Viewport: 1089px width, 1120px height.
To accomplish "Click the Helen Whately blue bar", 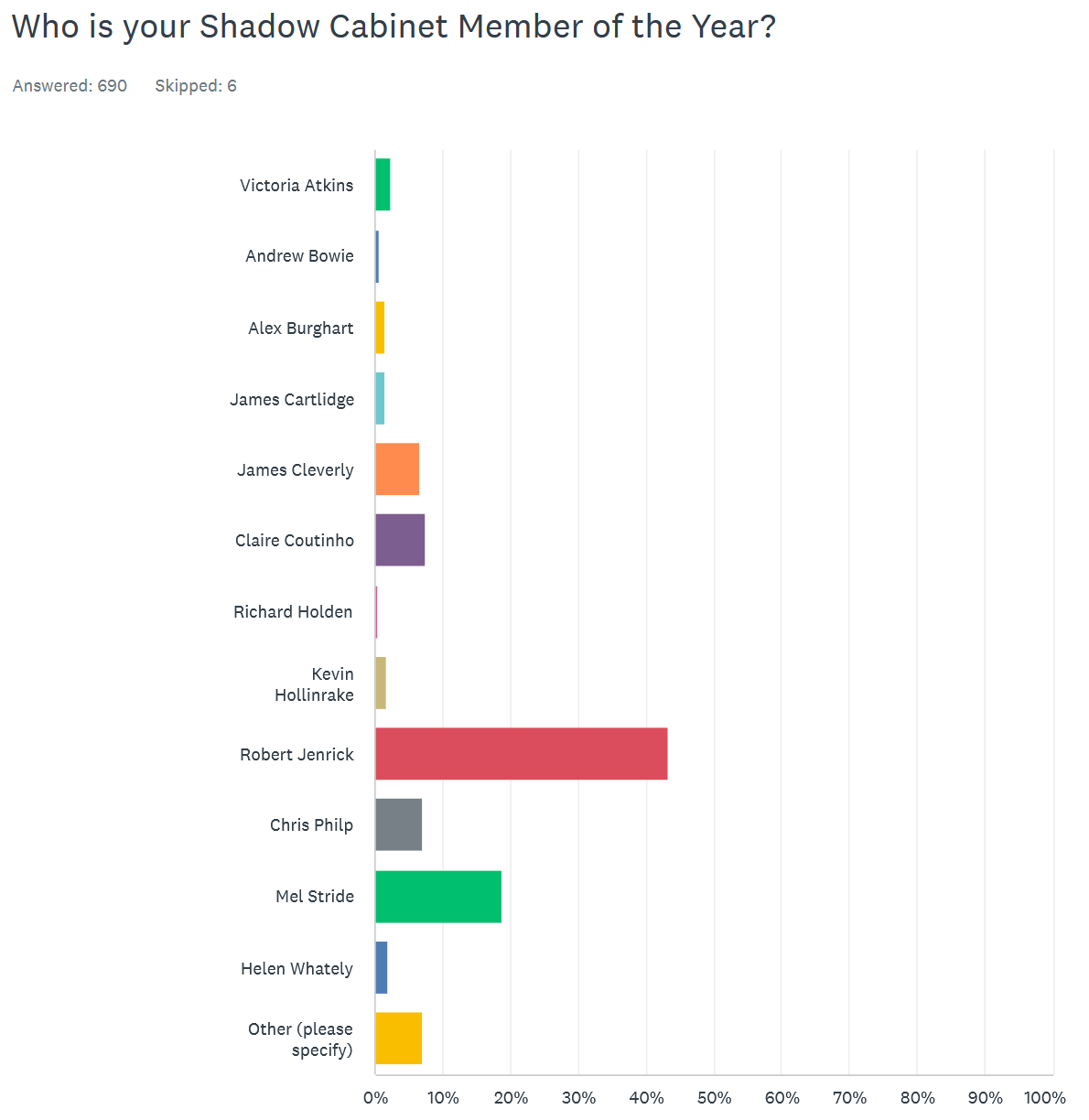I will click(382, 968).
